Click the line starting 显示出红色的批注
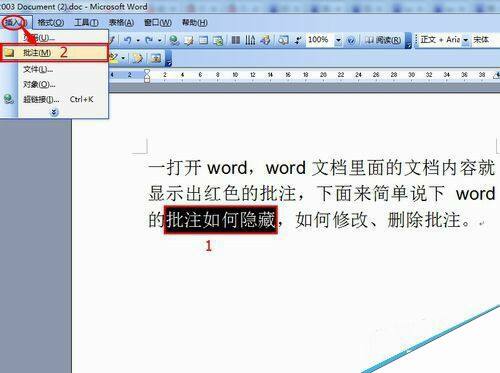The height and width of the screenshot is (373, 500). coord(322,193)
